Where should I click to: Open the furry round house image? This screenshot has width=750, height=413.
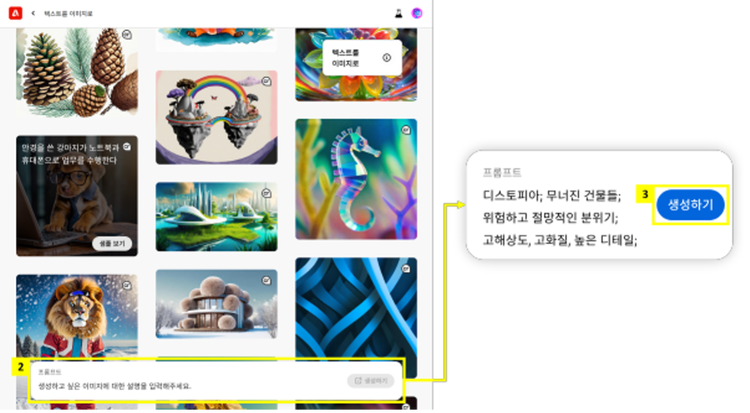[x=217, y=304]
